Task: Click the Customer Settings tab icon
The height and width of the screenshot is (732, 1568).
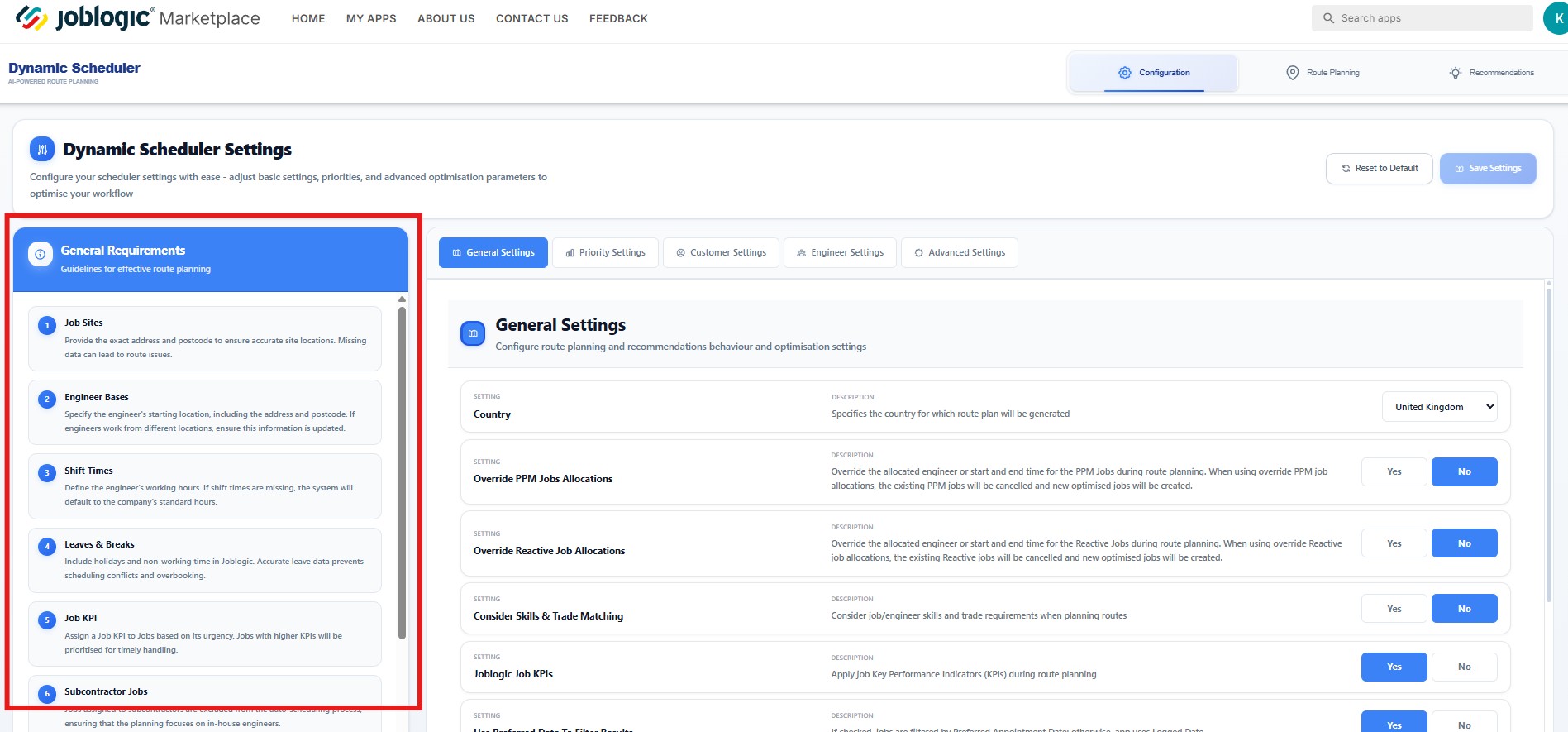Action: (x=681, y=253)
